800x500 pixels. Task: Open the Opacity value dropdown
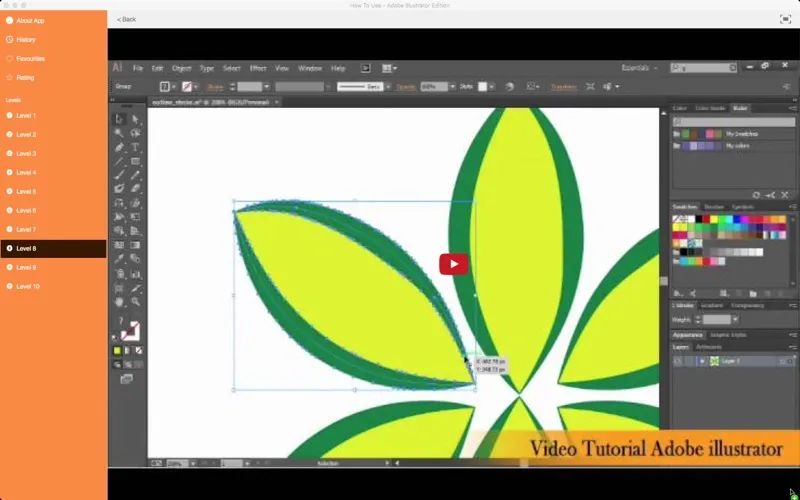[x=452, y=87]
